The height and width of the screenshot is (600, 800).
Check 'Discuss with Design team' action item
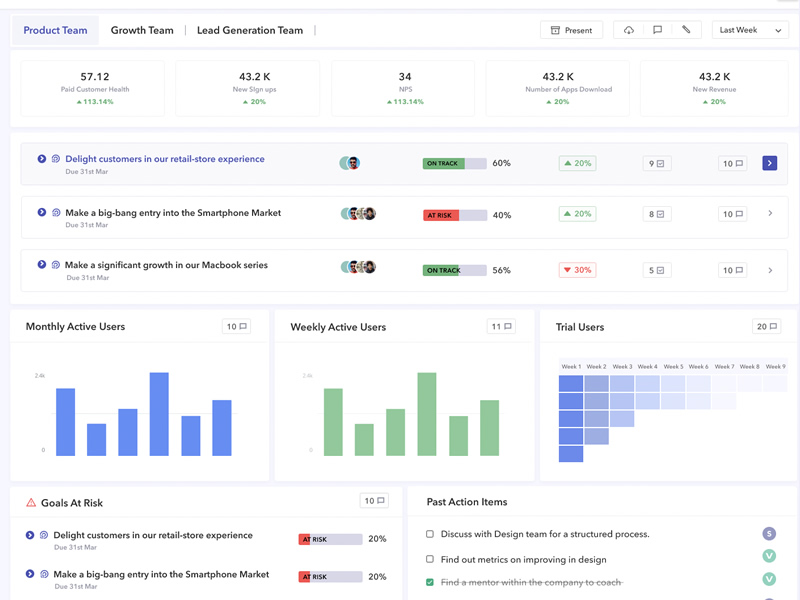click(430, 534)
